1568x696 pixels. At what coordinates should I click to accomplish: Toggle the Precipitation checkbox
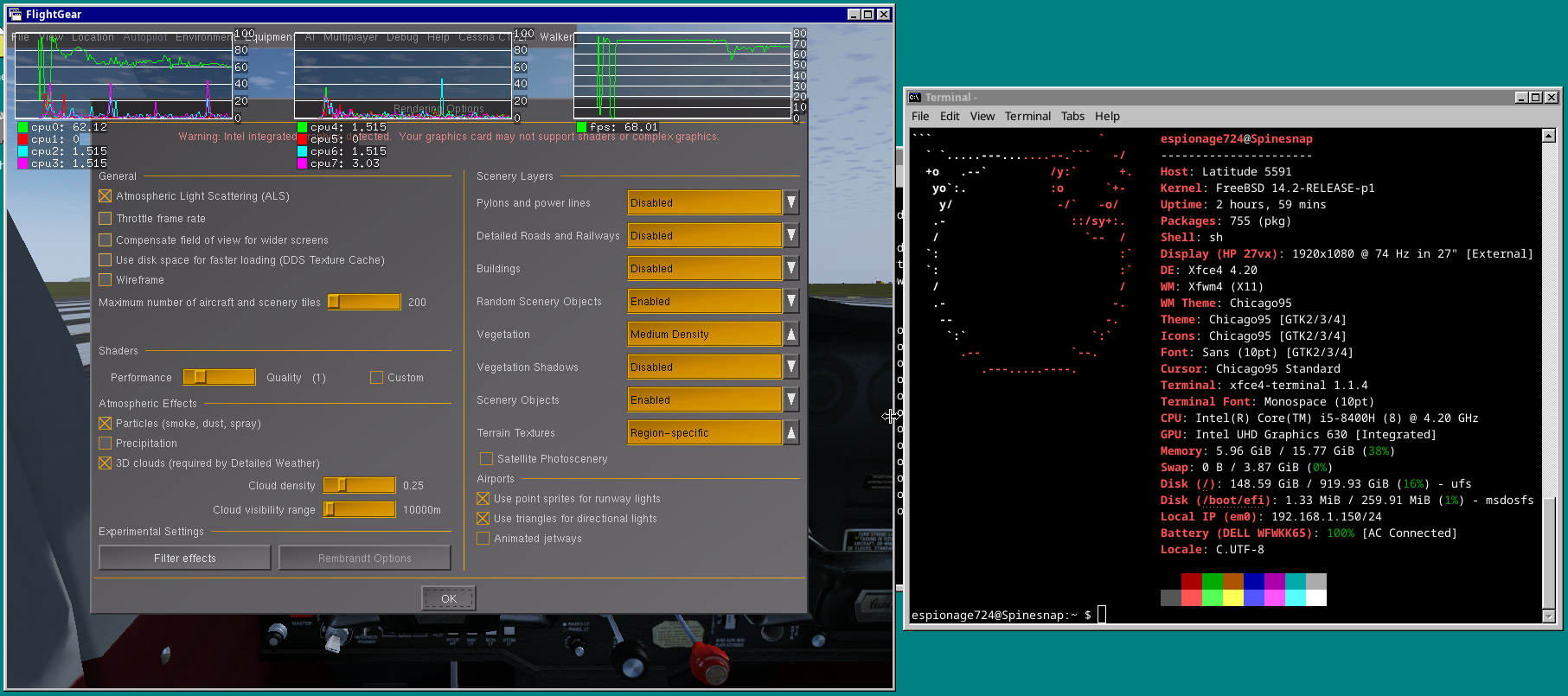(106, 444)
